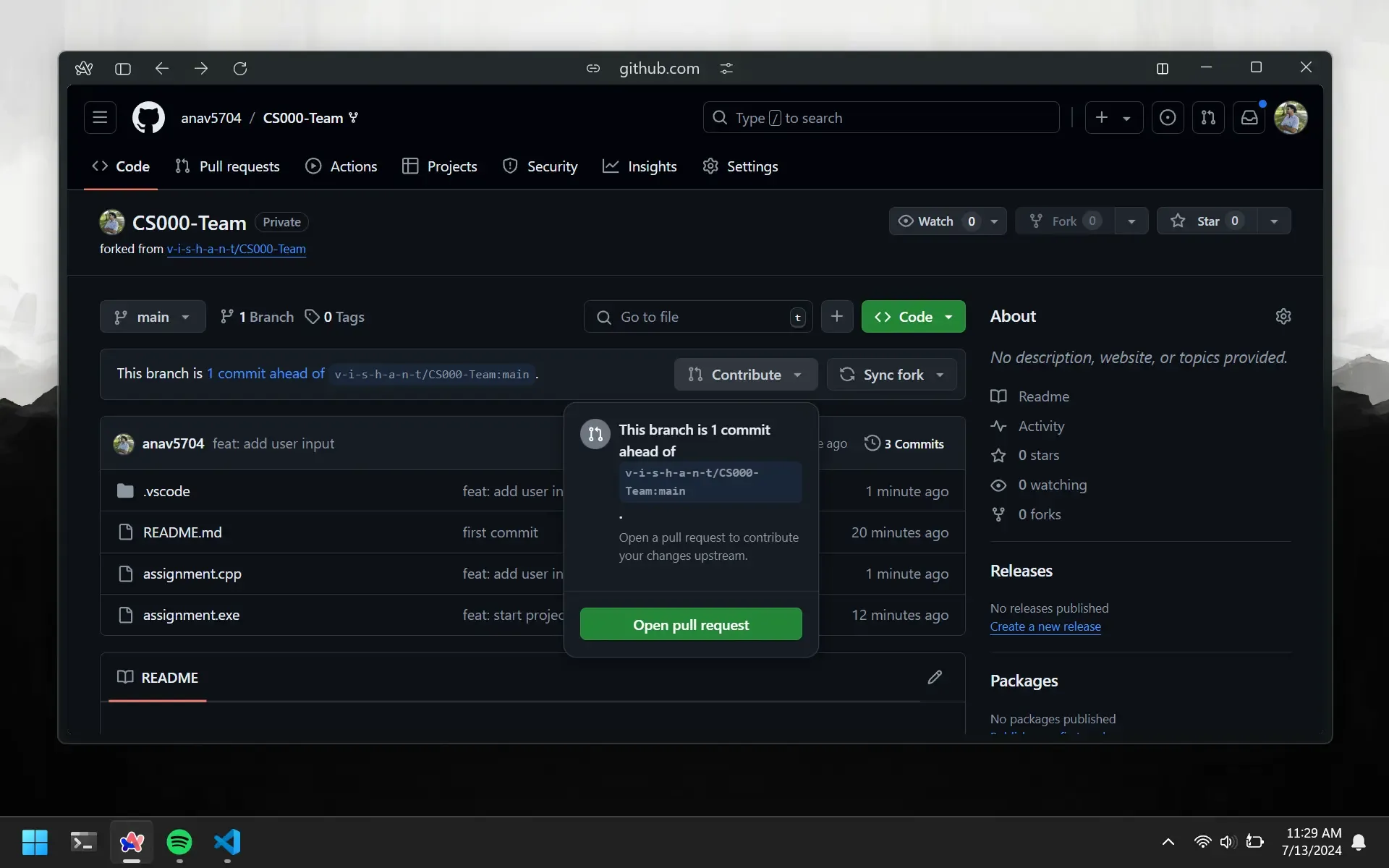Switch to the Projects tab

[x=440, y=166]
